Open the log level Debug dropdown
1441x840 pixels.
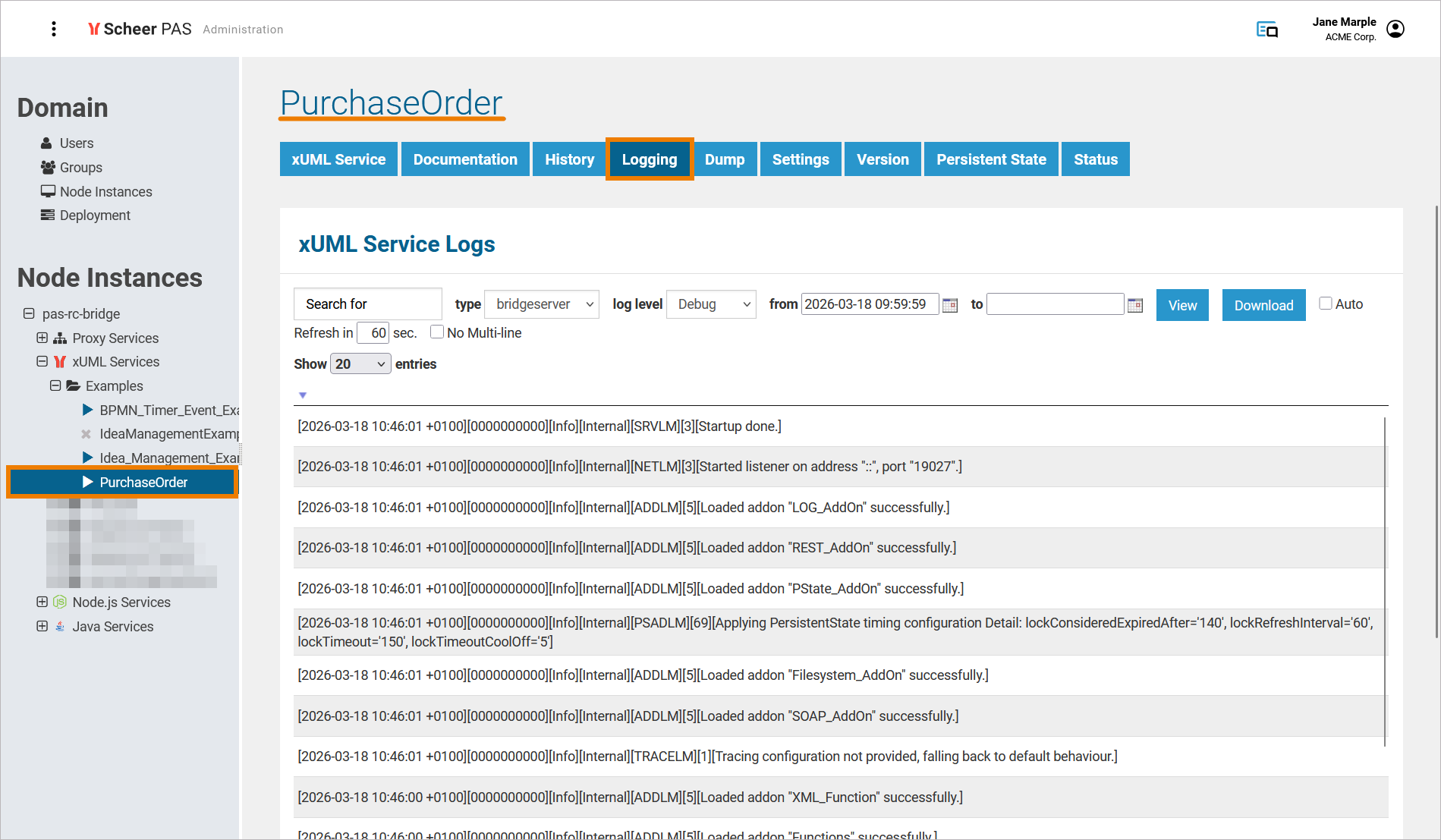[711, 304]
